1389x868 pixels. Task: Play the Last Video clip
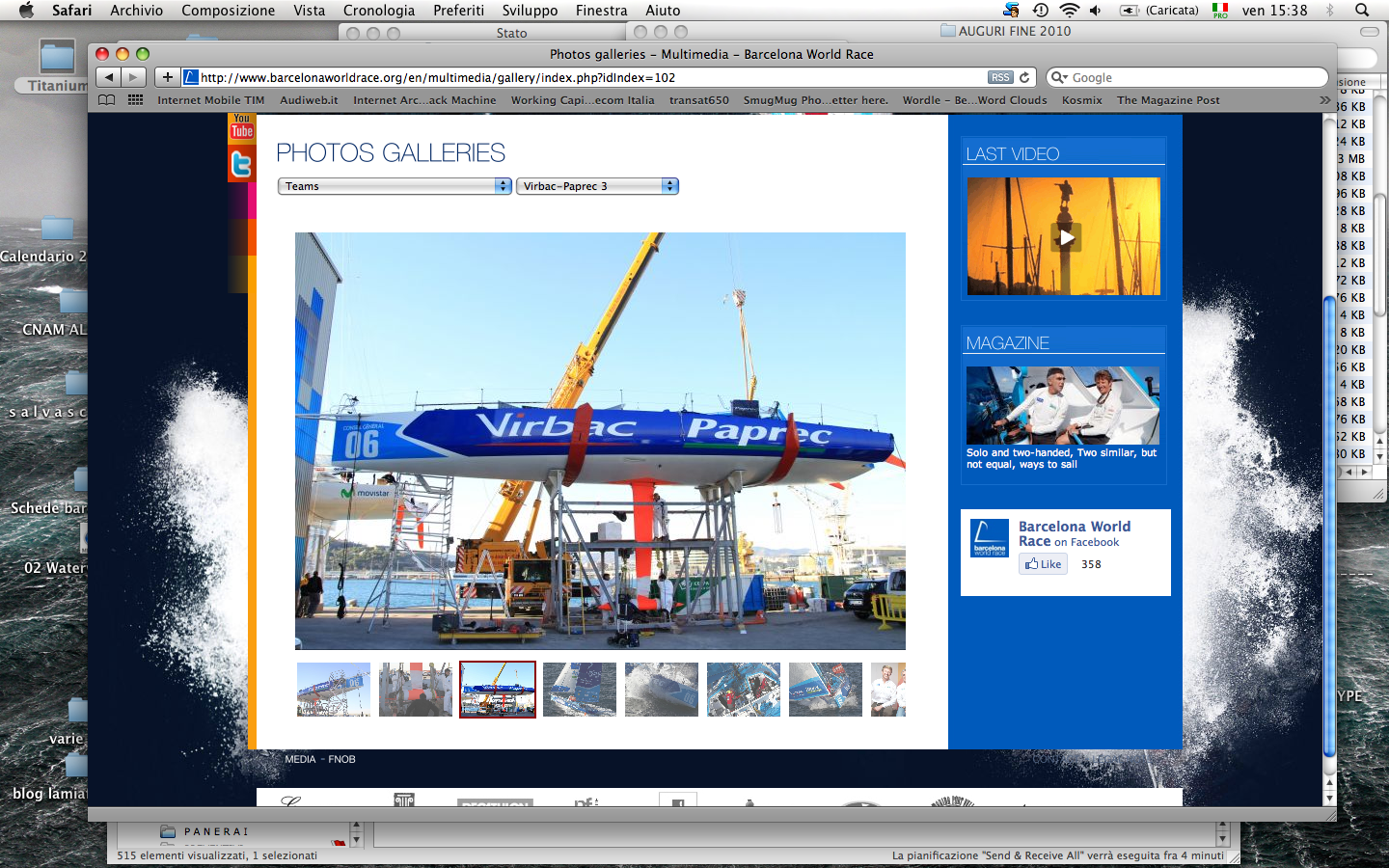(1065, 236)
